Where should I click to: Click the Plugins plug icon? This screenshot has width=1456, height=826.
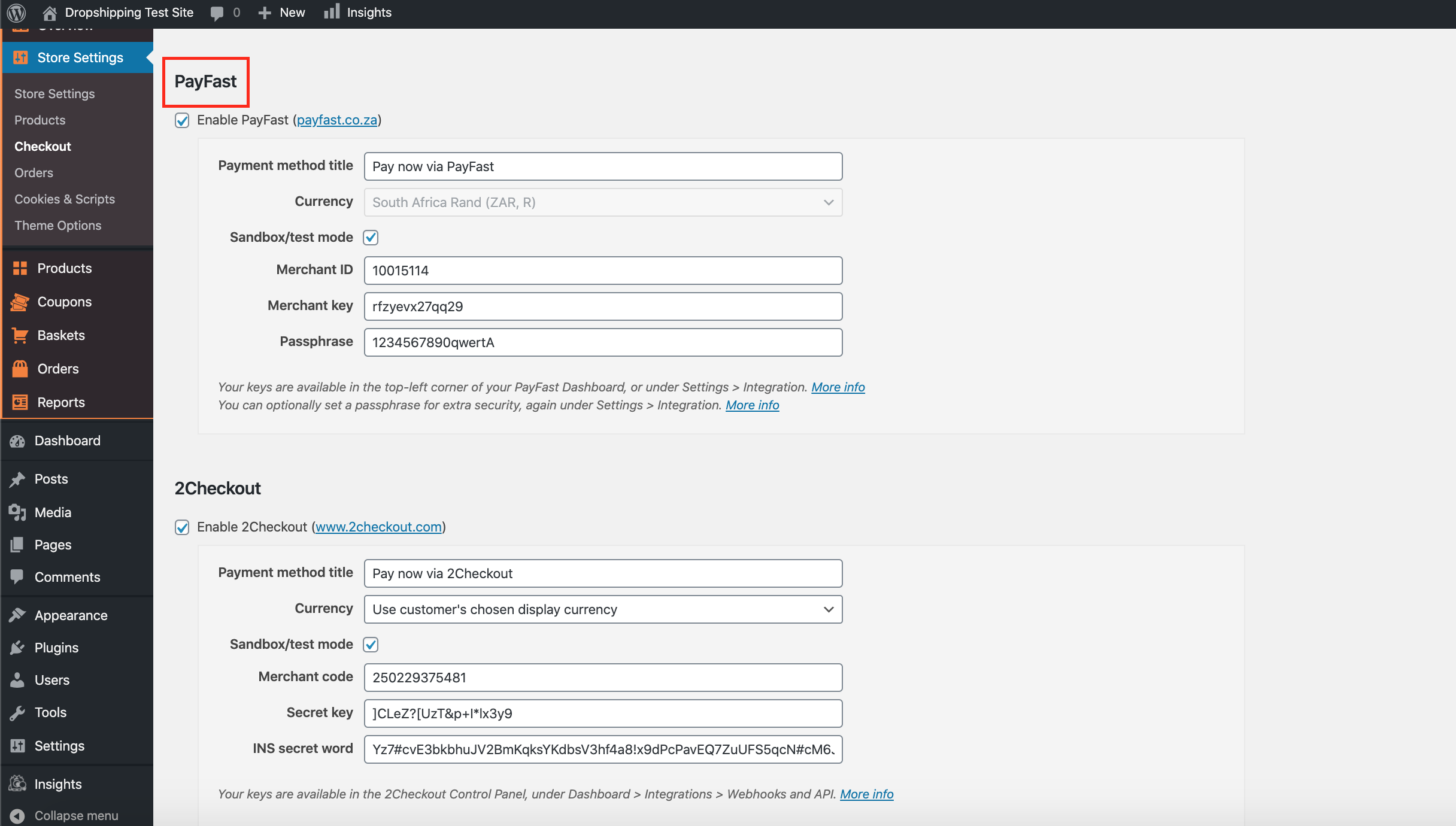point(17,648)
